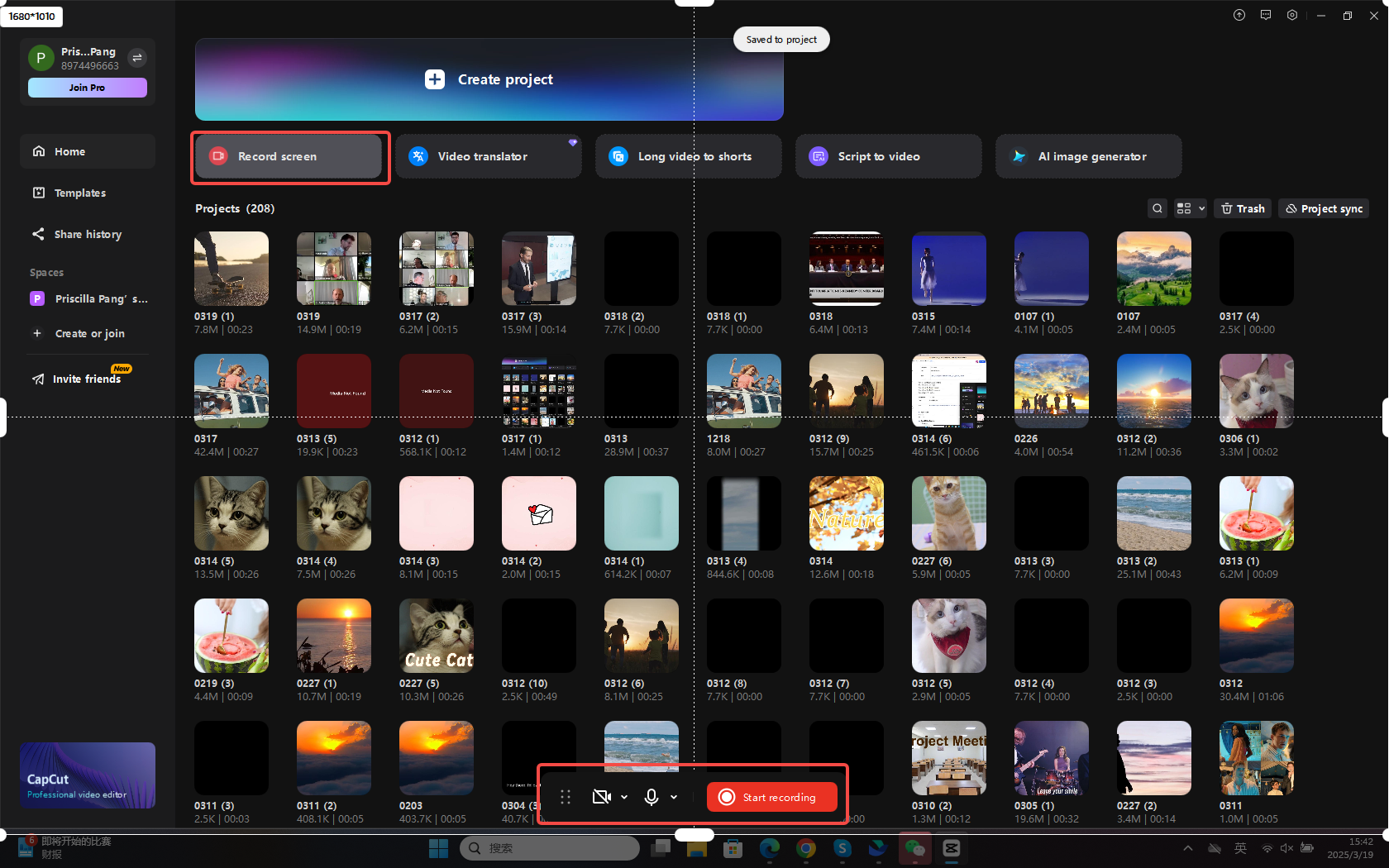Open the feedback message icon
The image size is (1389, 868).
point(1265,15)
